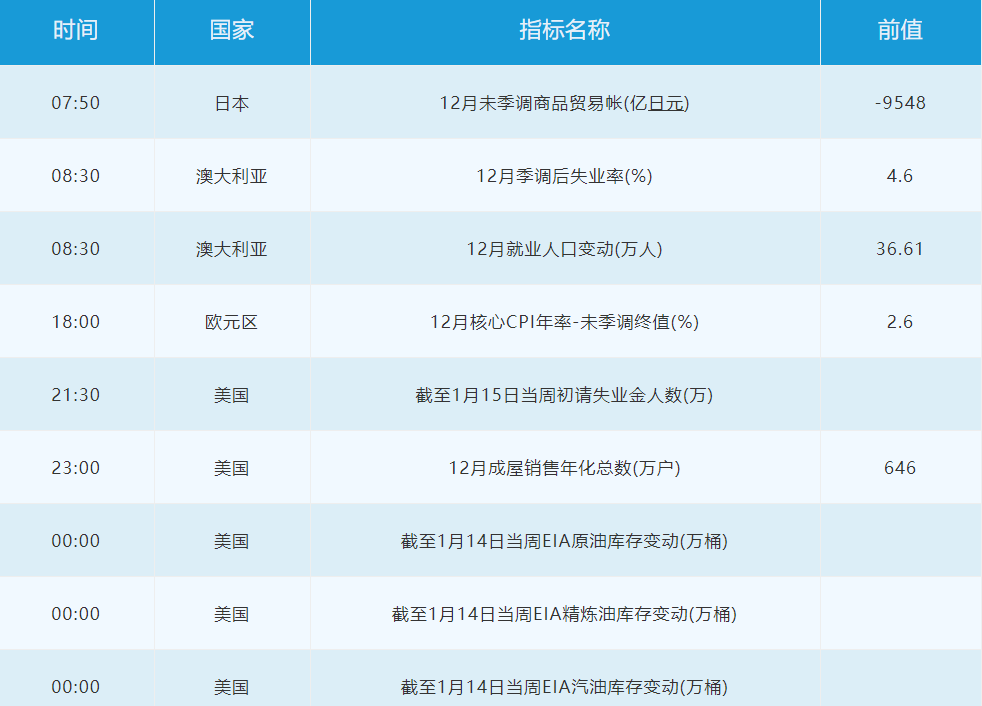Select 08:30 in the 失业率 row
Screen dimensions: 982x706
coord(76,176)
